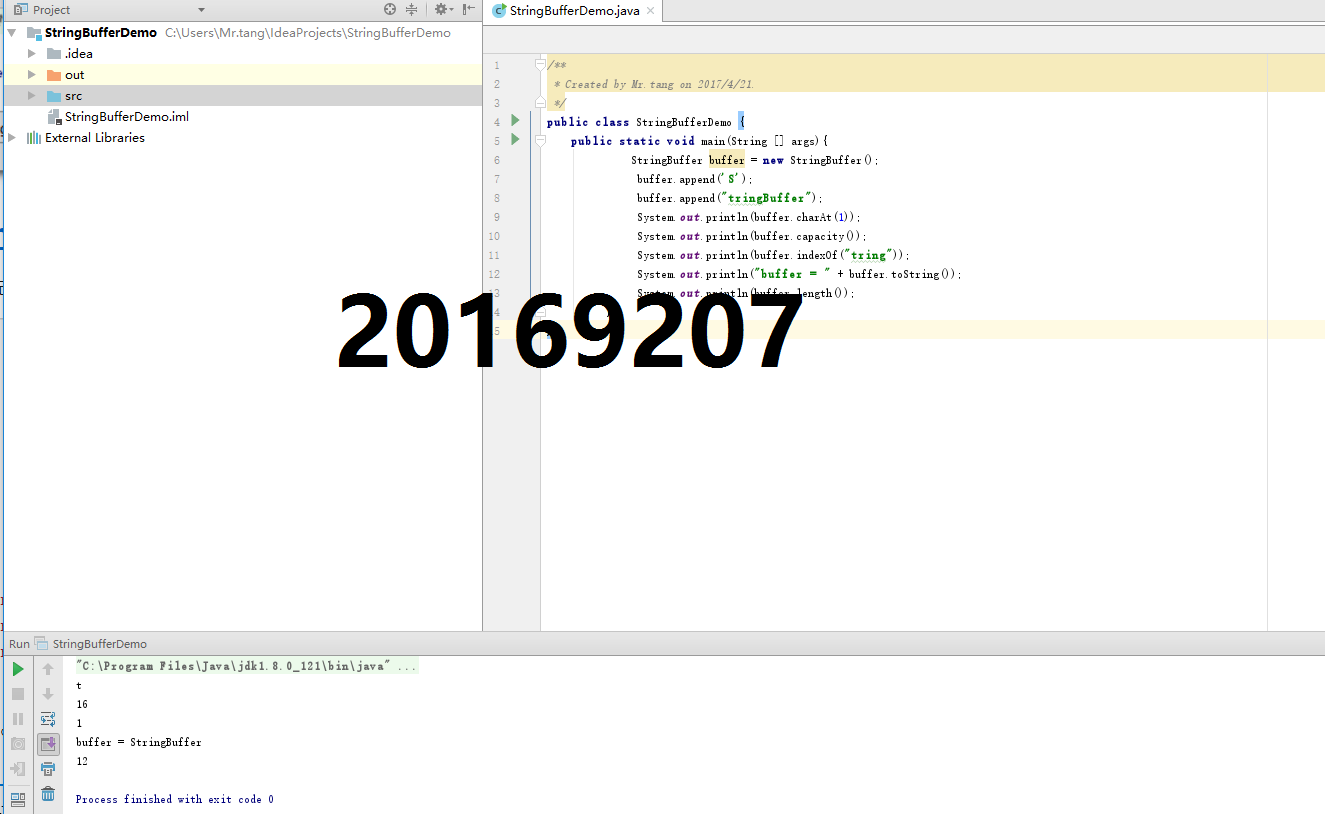This screenshot has height=814, width=1325.
Task: Select the src folder row
Action: point(242,96)
